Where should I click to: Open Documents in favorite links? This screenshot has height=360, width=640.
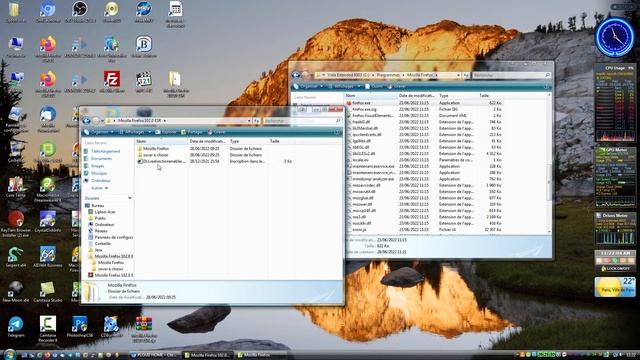coord(98,159)
